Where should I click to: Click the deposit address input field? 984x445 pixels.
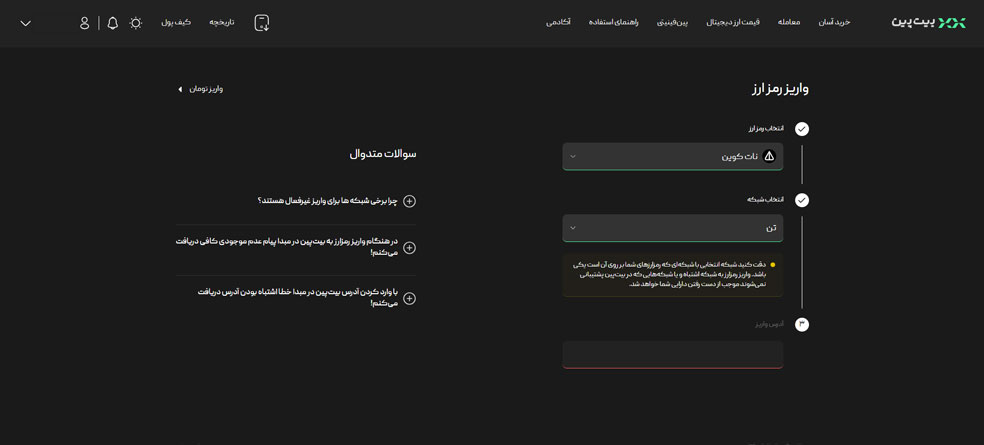coord(672,354)
